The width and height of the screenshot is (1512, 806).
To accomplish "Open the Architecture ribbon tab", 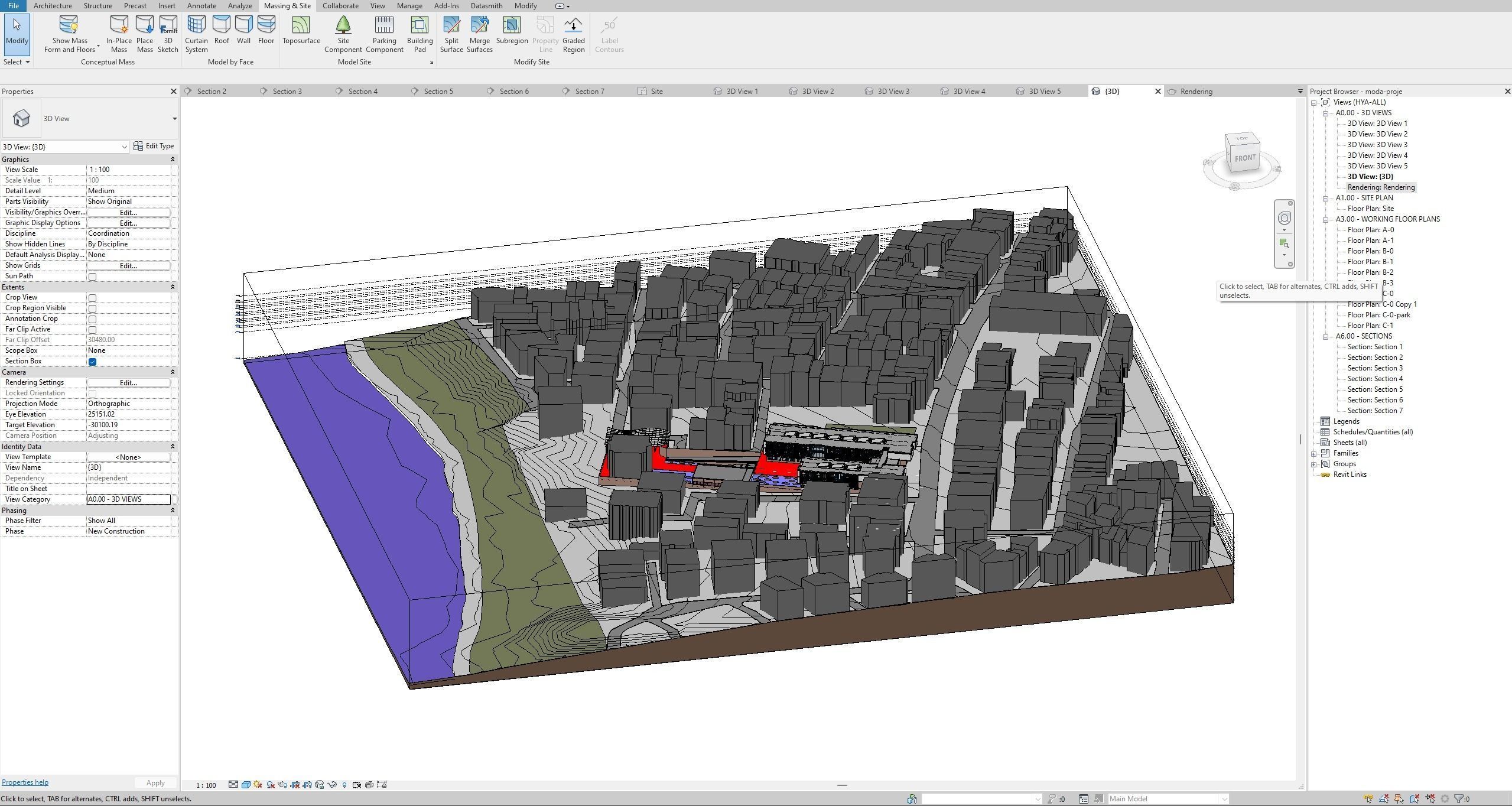I will (x=53, y=6).
